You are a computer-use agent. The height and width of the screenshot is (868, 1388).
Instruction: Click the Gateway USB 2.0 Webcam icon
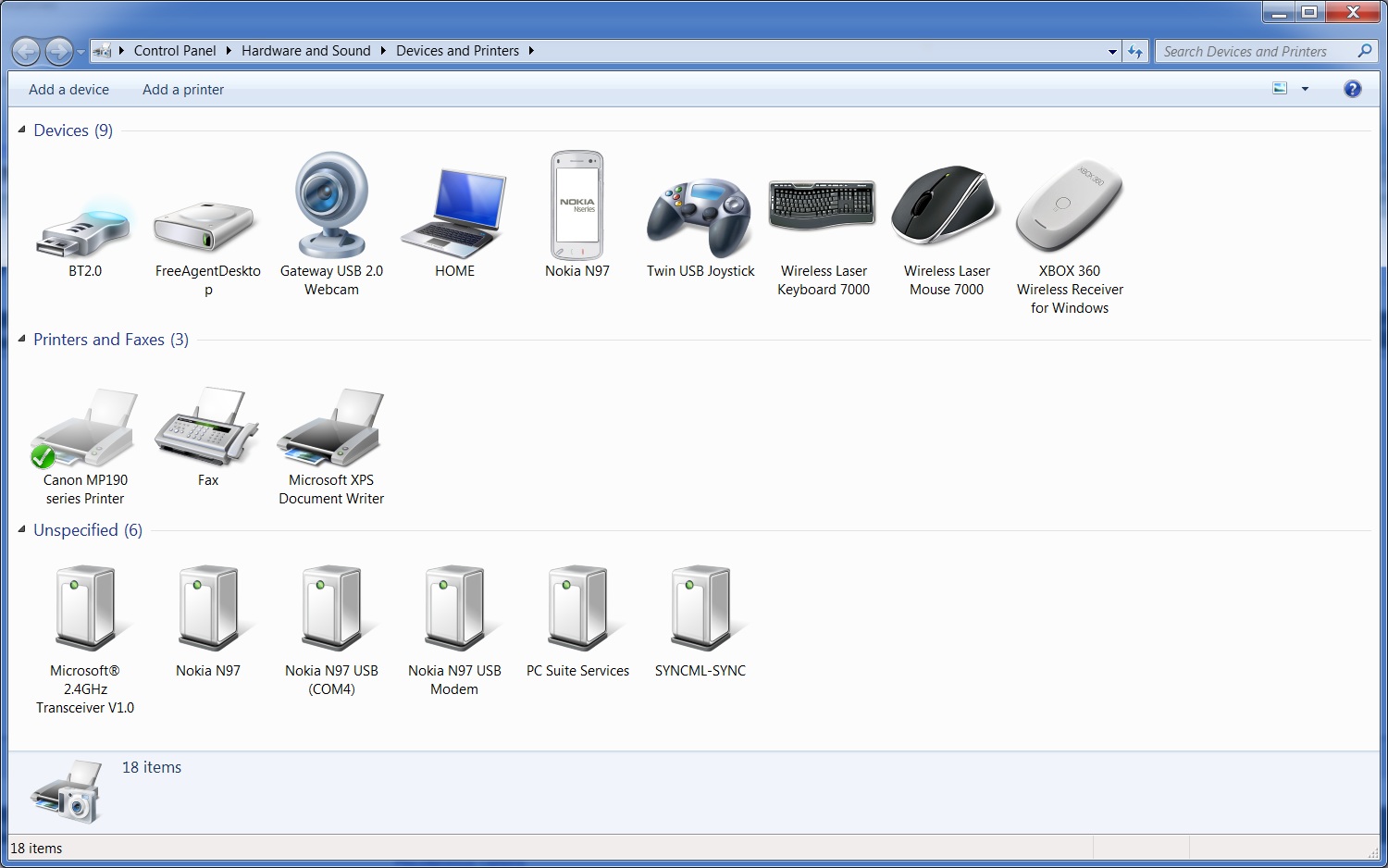click(x=331, y=205)
